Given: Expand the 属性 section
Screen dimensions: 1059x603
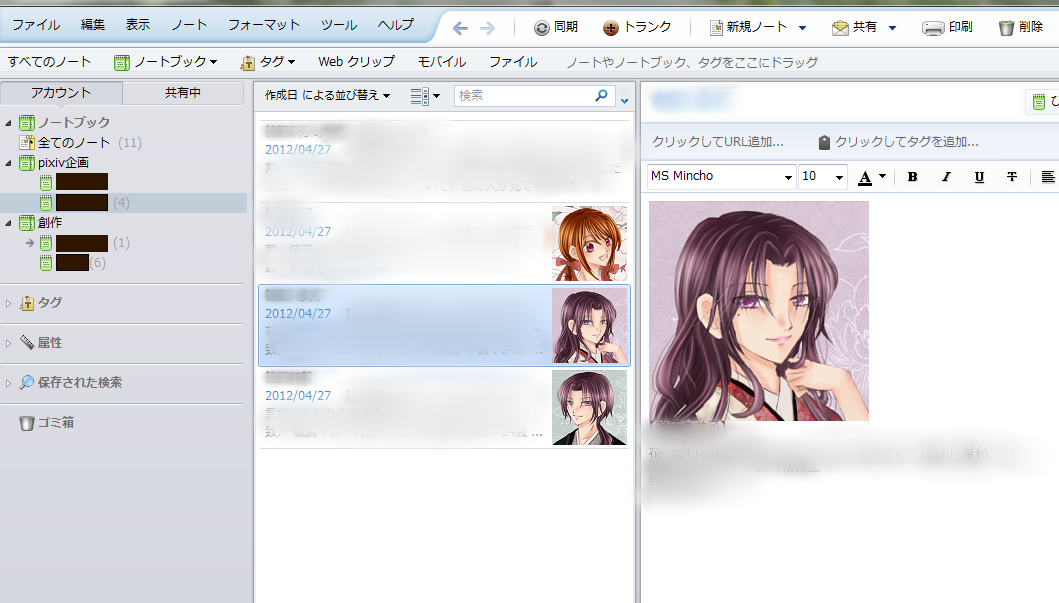Looking at the screenshot, I should tap(9, 343).
